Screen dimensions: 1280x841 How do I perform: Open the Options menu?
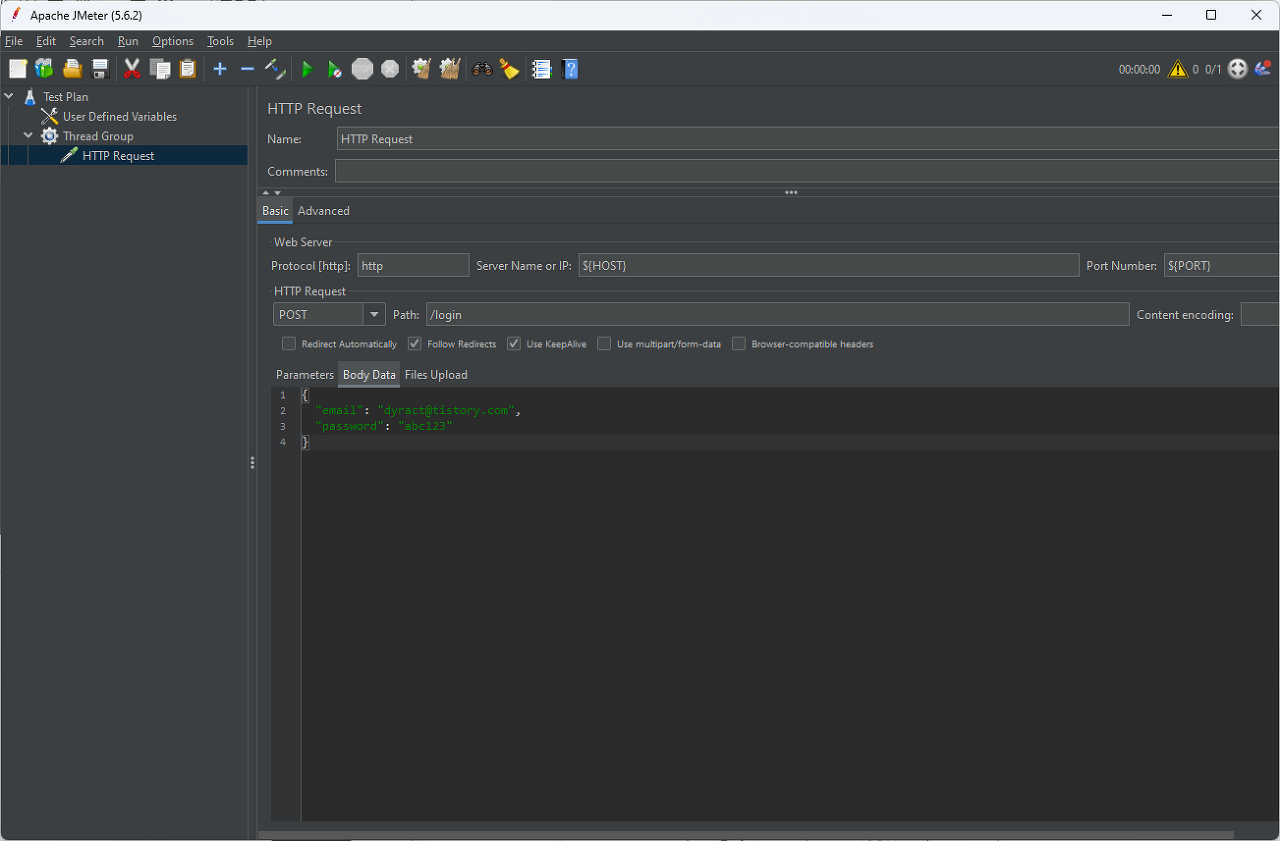point(173,41)
